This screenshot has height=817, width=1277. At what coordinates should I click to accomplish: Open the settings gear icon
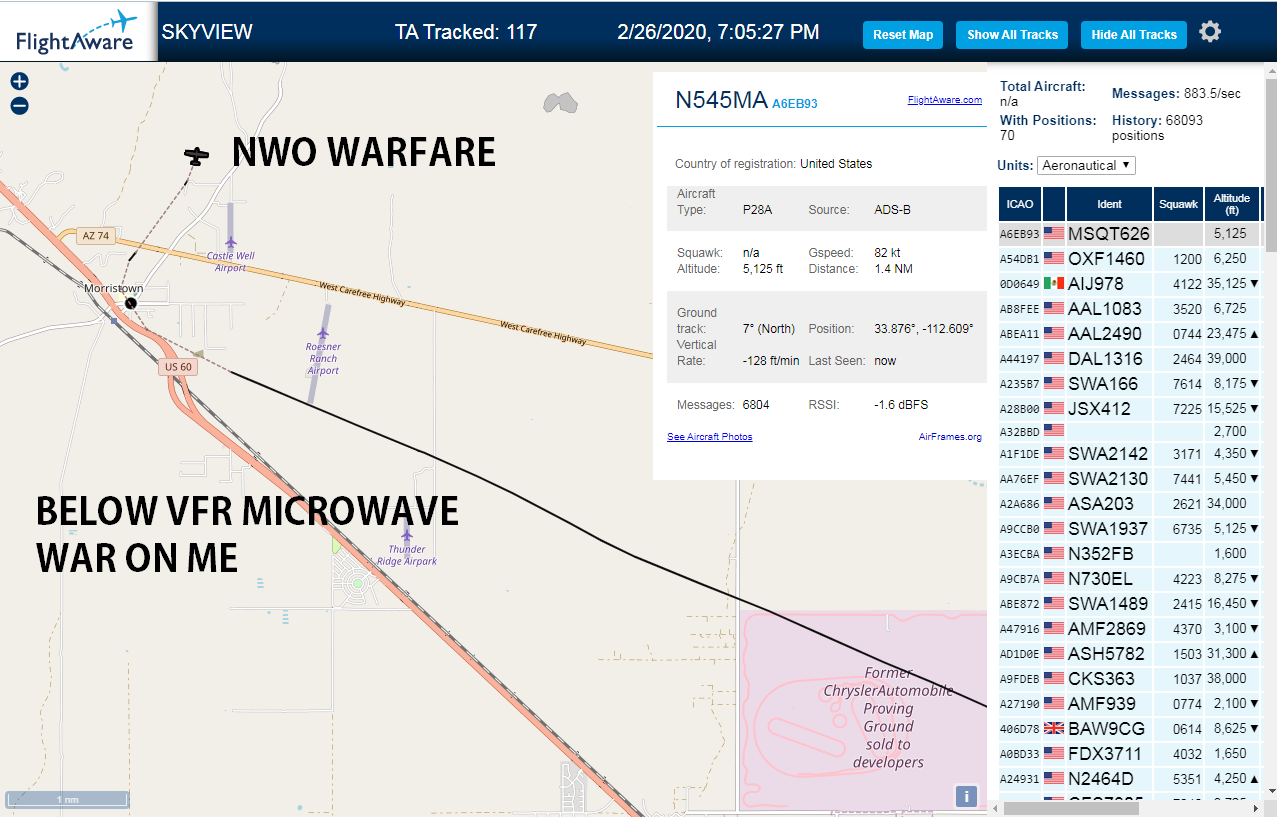[1210, 32]
